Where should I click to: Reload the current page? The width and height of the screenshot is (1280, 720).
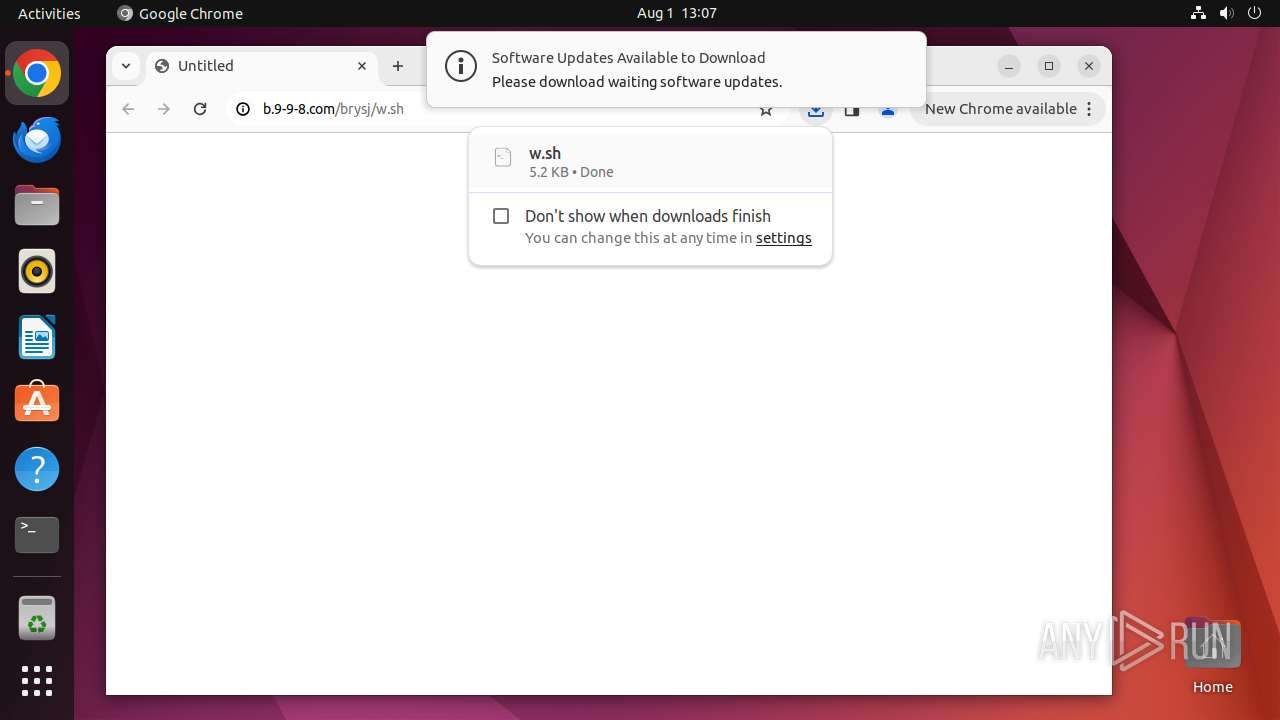coord(200,109)
